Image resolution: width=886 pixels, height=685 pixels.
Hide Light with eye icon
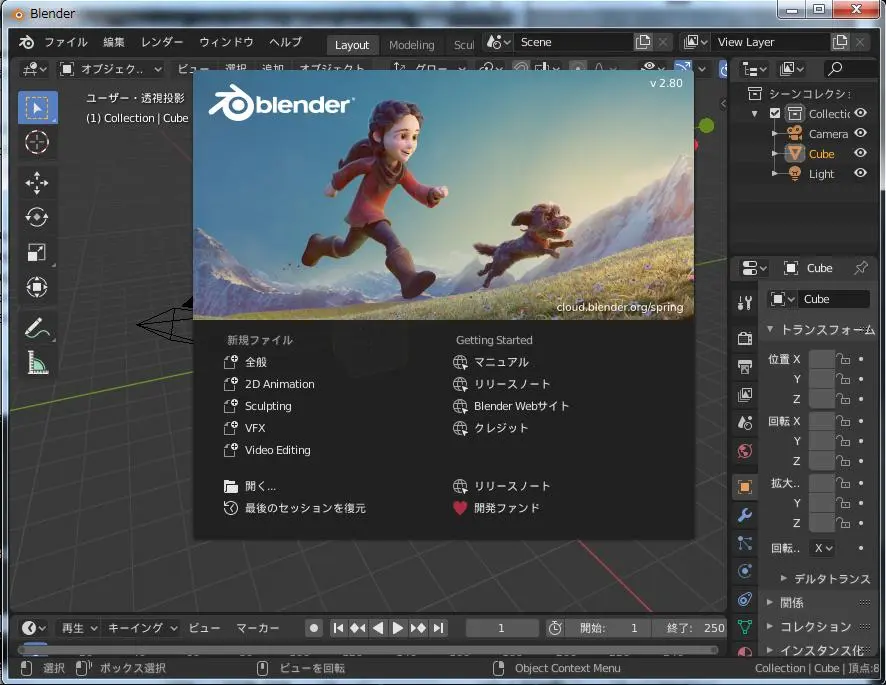point(860,173)
